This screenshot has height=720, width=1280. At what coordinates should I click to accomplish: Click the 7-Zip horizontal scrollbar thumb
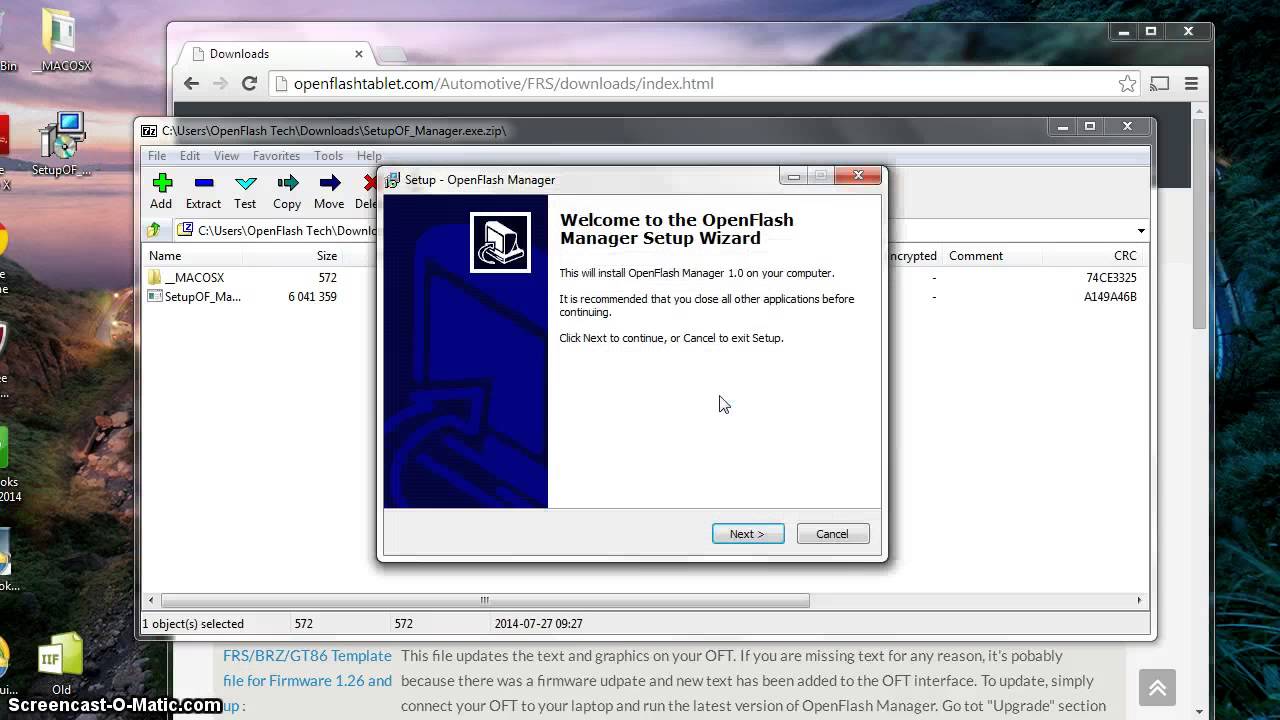485,600
